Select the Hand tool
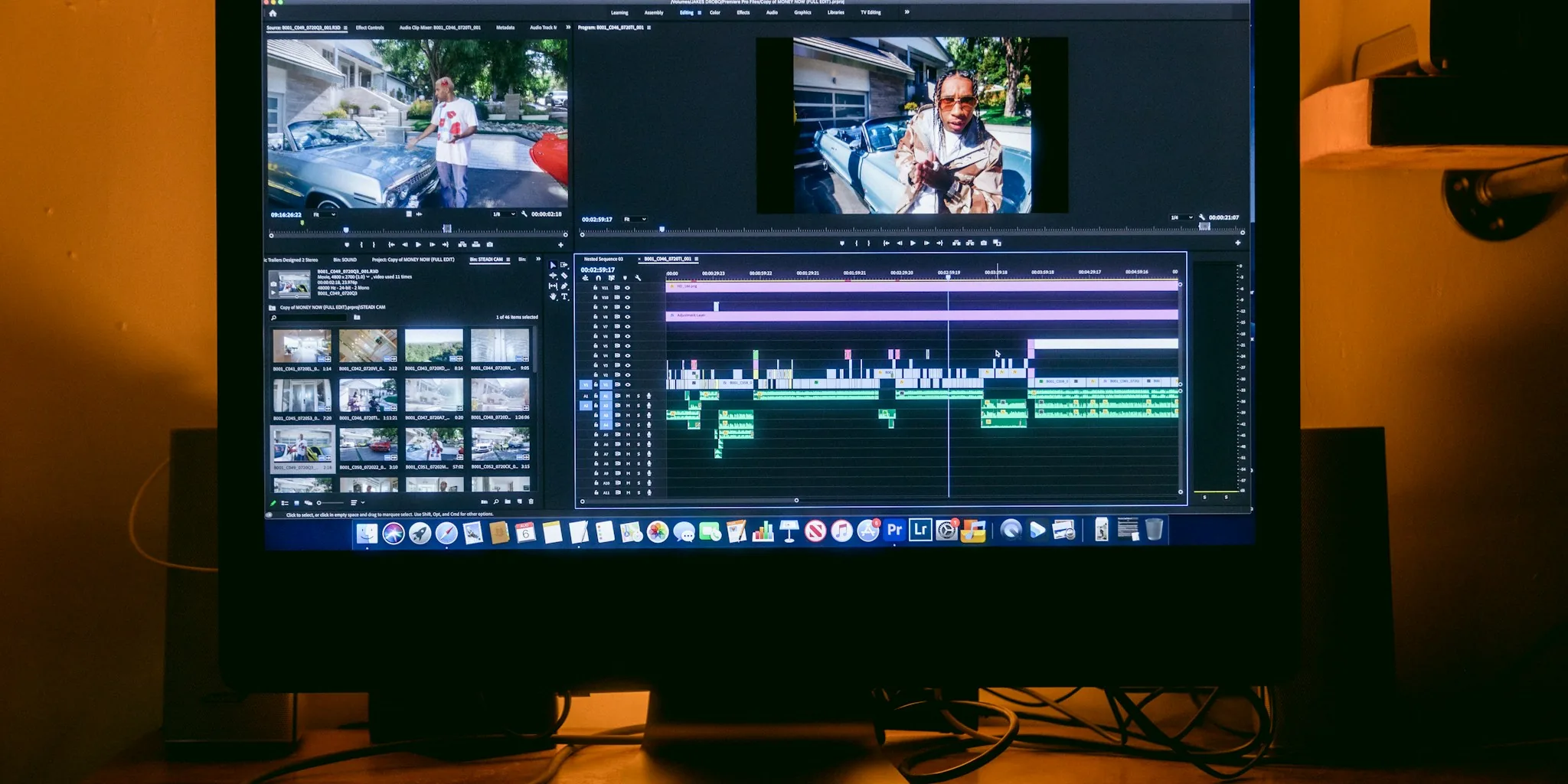Image resolution: width=1568 pixels, height=784 pixels. 553,297
